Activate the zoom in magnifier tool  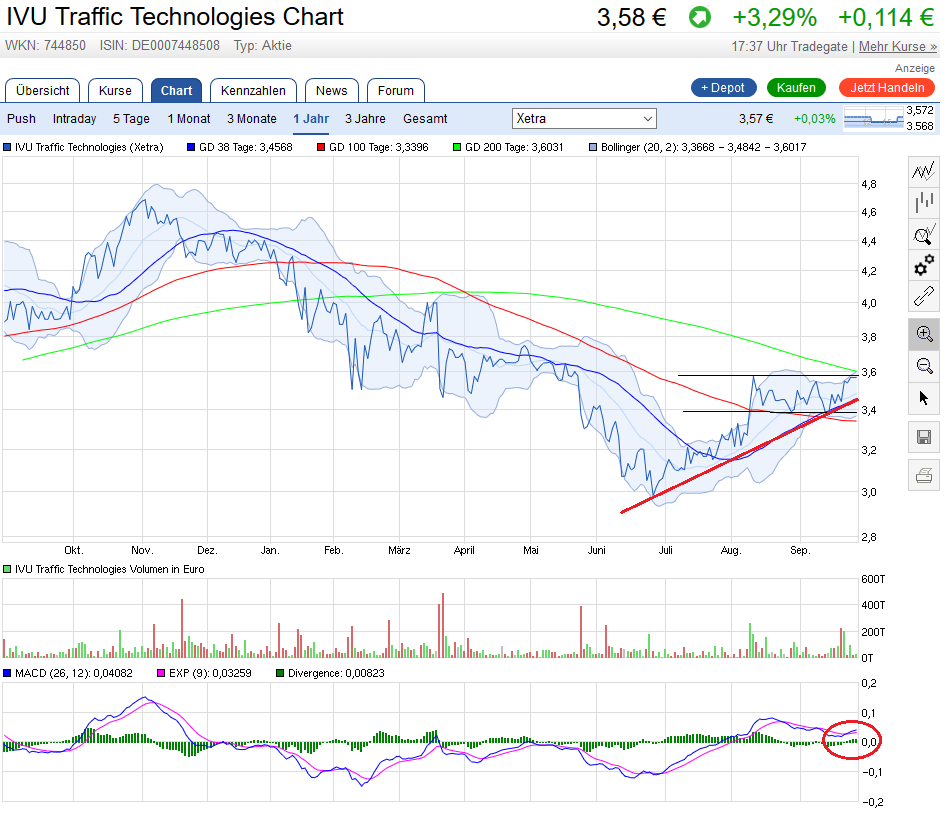coord(924,334)
